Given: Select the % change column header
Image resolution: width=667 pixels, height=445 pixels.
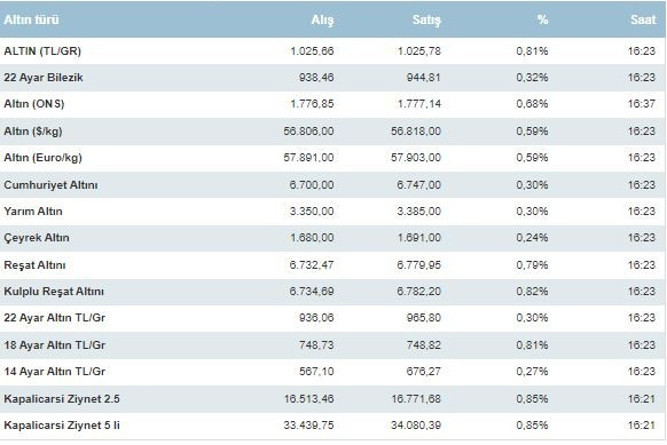Looking at the screenshot, I should click(542, 20).
